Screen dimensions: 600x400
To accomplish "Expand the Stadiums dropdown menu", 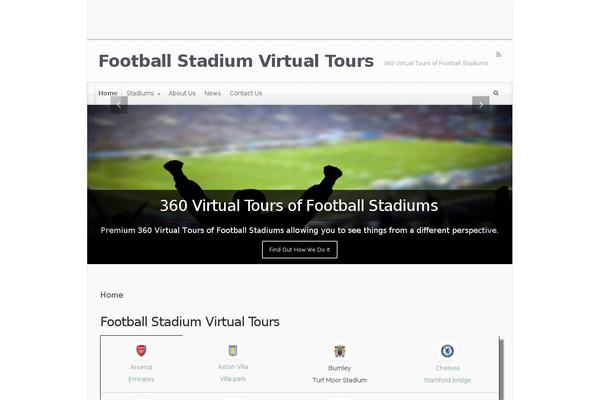I will tap(143, 93).
